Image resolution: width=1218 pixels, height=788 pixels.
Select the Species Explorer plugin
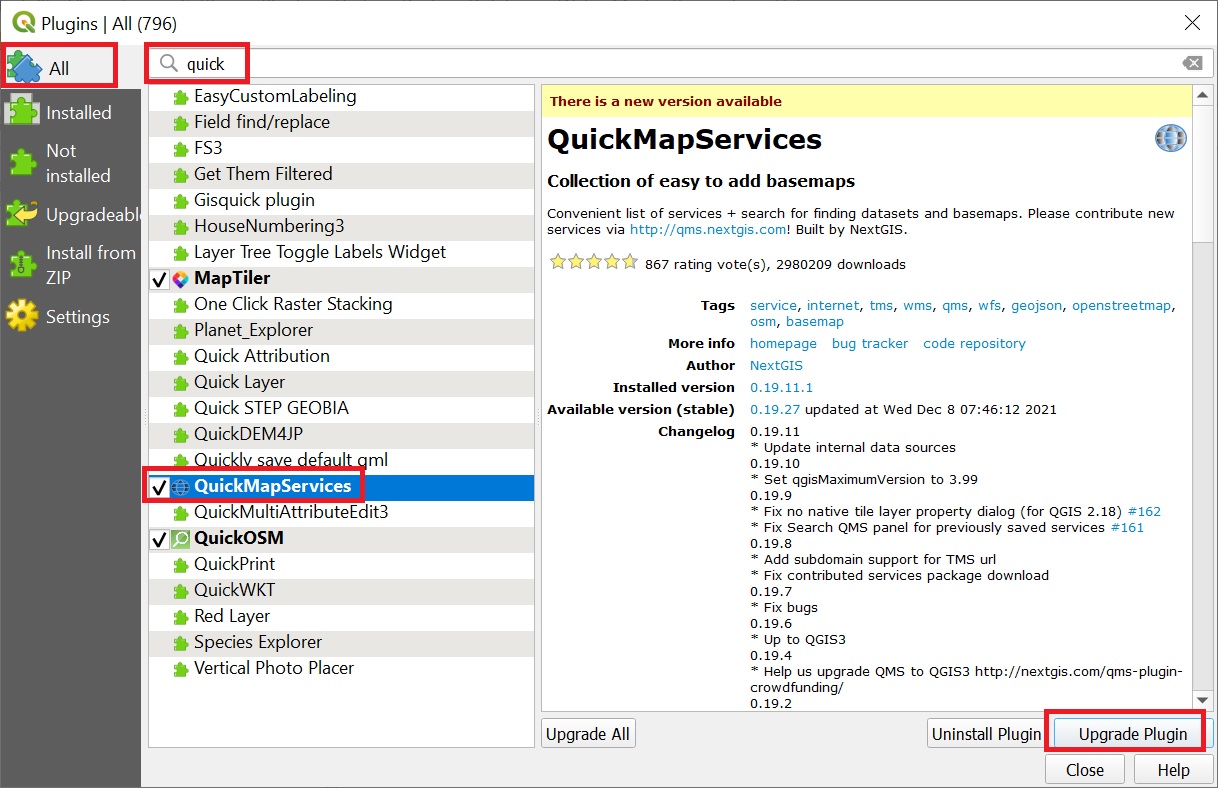[341, 642]
